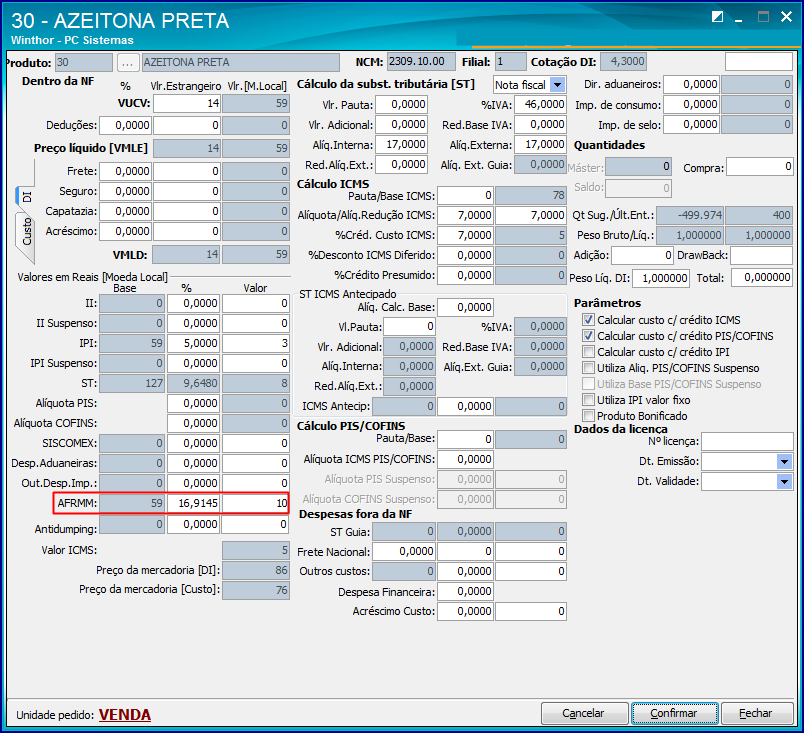Click Frete Nacional percentage field
Viewport: 804px width, 733px height.
(404, 552)
